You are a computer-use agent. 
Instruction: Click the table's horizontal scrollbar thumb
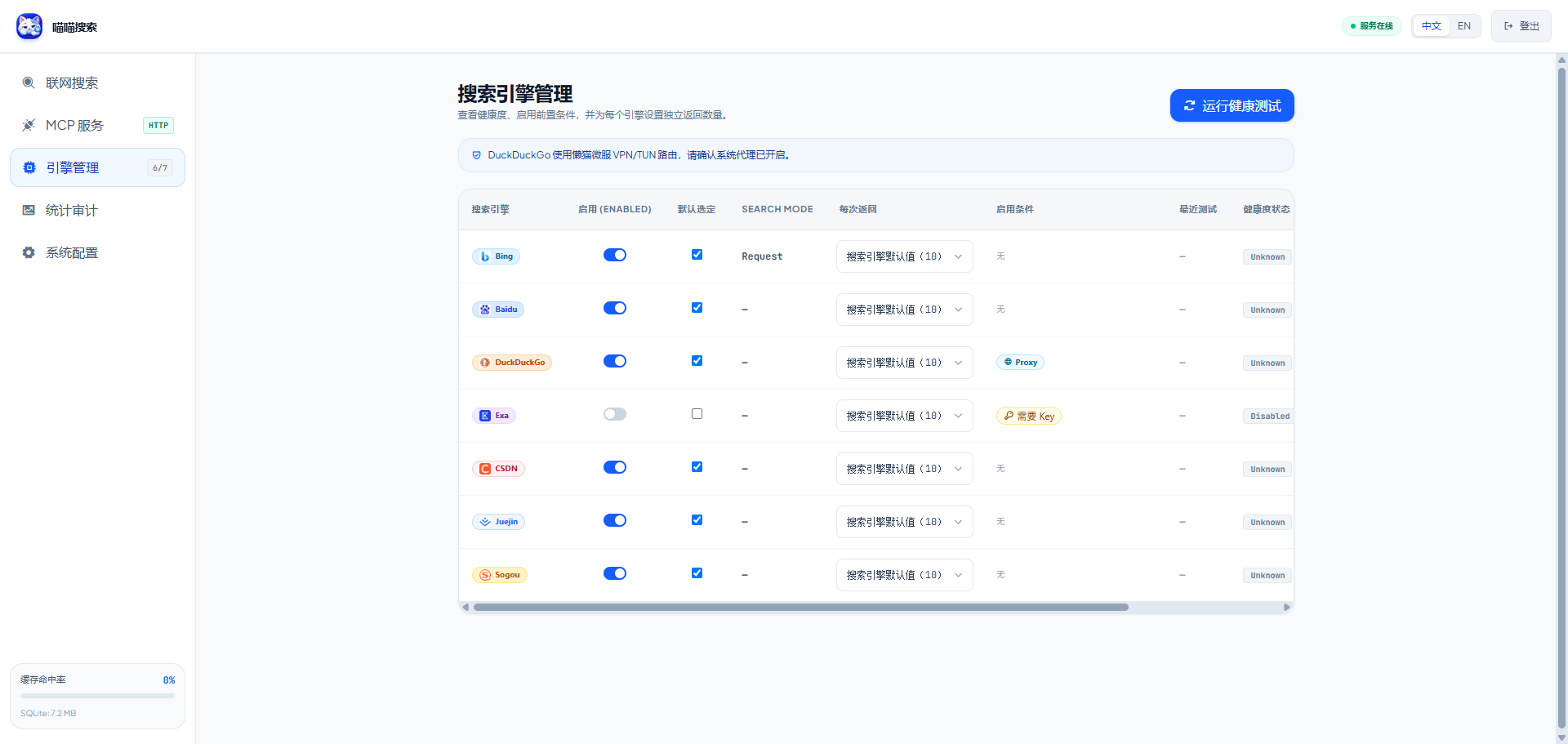pyautogui.click(x=800, y=607)
